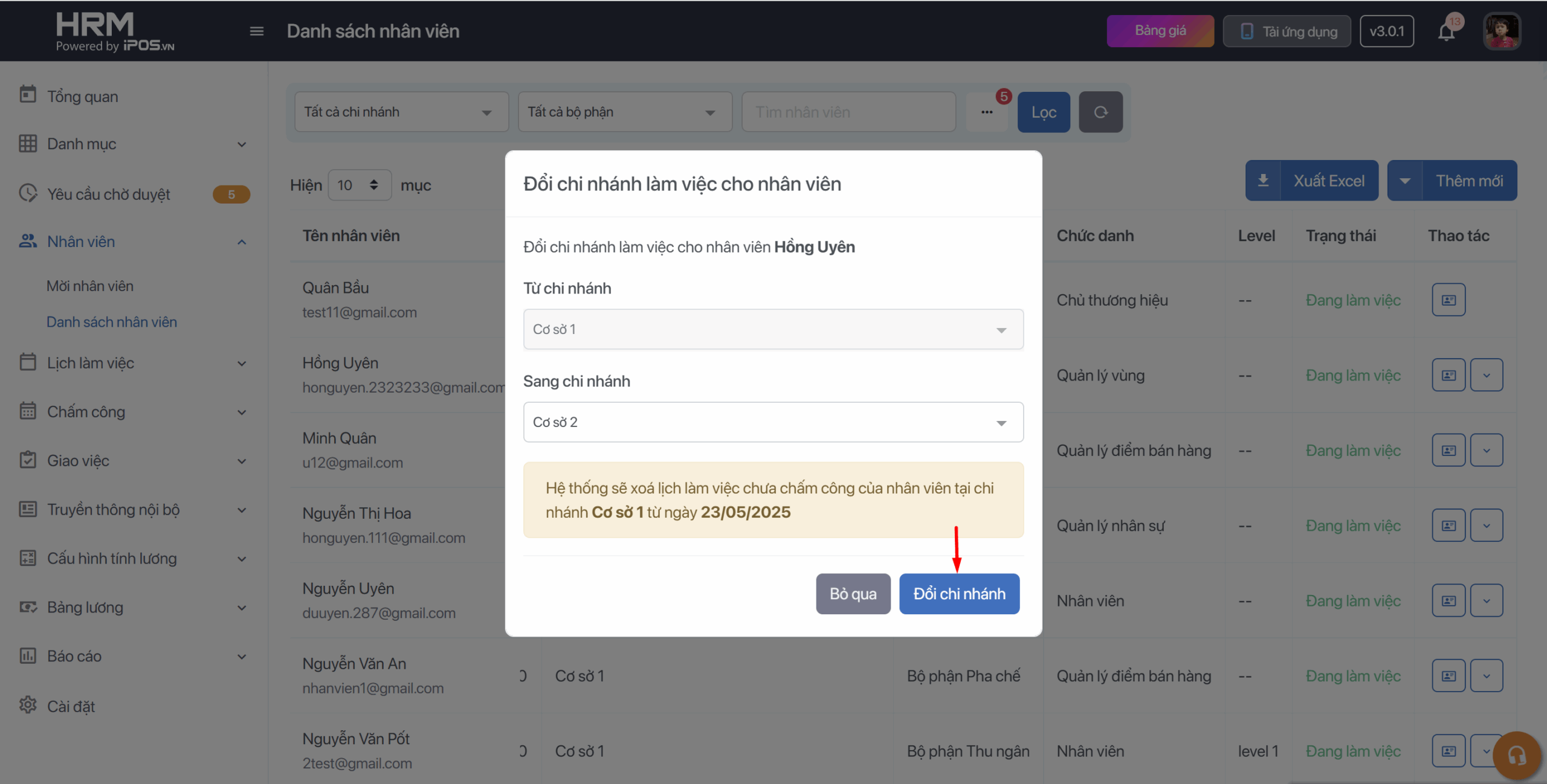Viewport: 1547px width, 784px height.
Task: Click the Tìm nhân viên search field
Action: [x=848, y=112]
